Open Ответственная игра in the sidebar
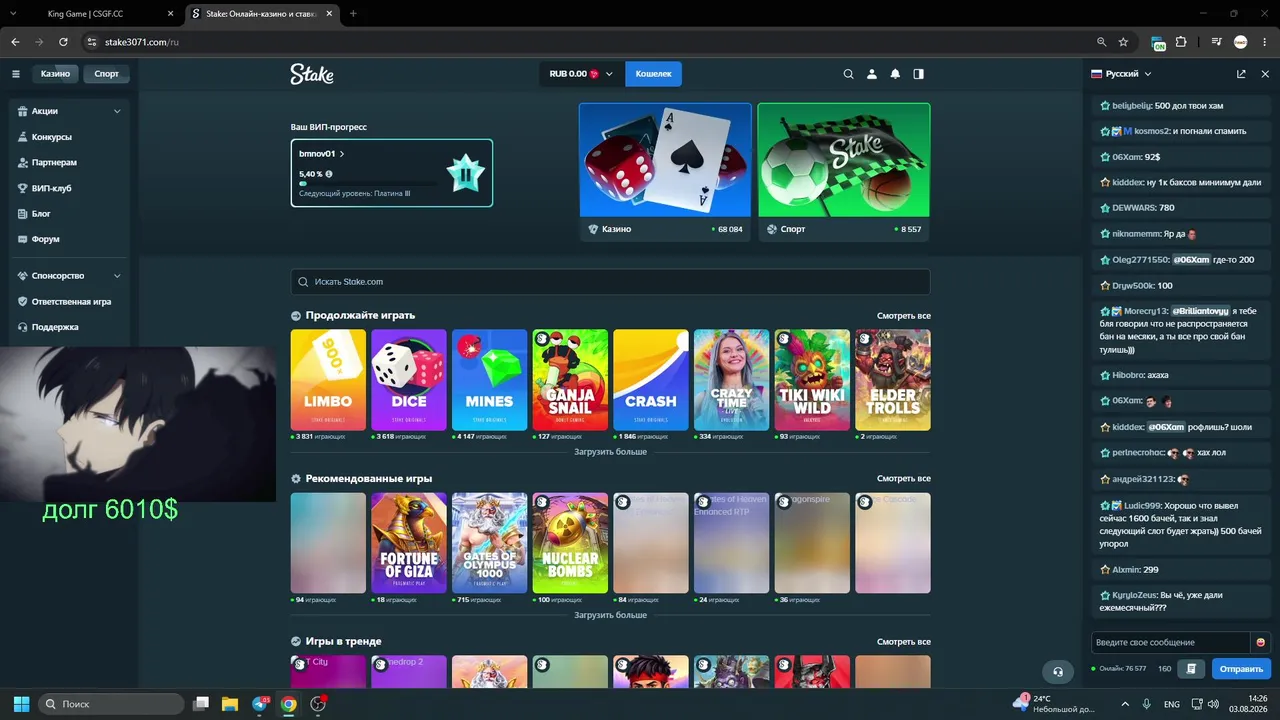 point(69,301)
